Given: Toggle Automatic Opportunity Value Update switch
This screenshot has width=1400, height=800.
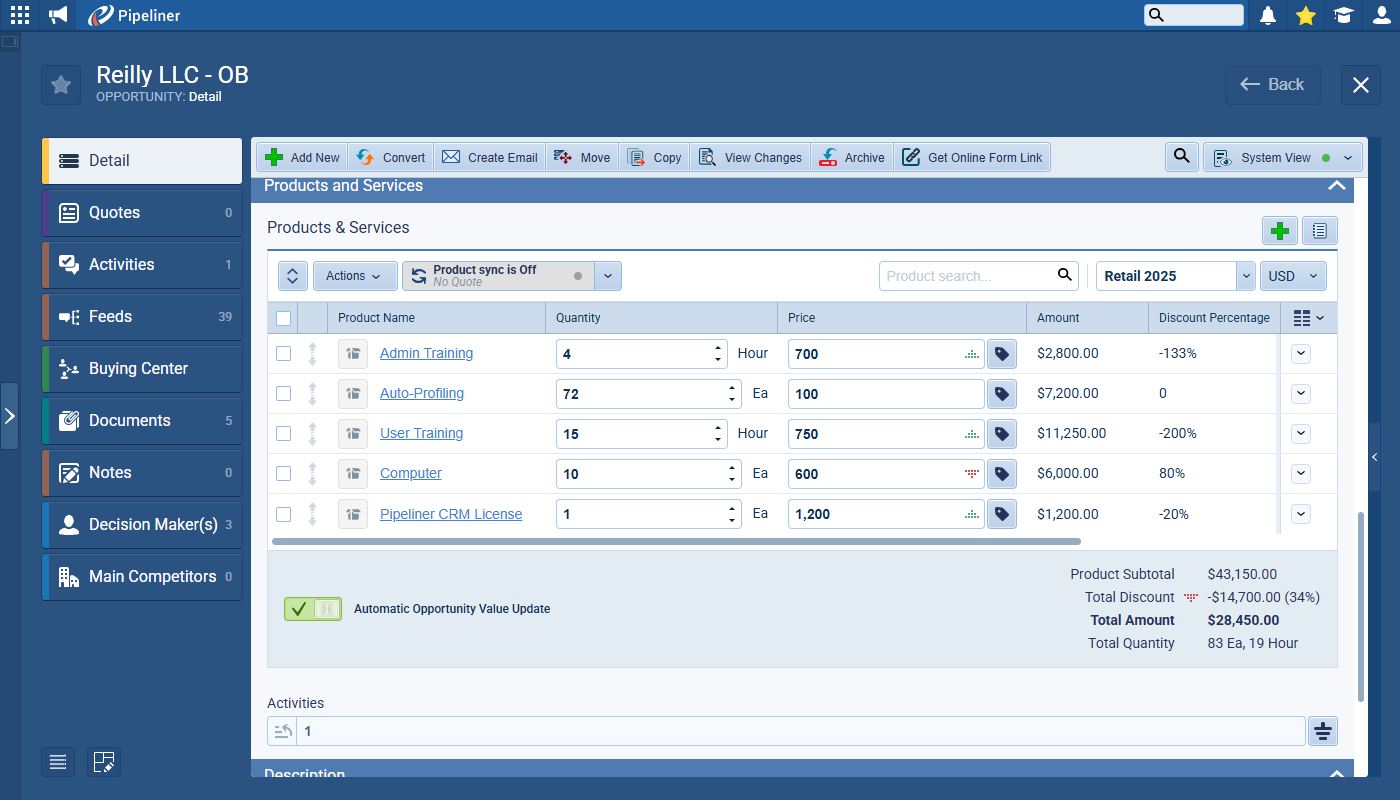Looking at the screenshot, I should coord(312,609).
